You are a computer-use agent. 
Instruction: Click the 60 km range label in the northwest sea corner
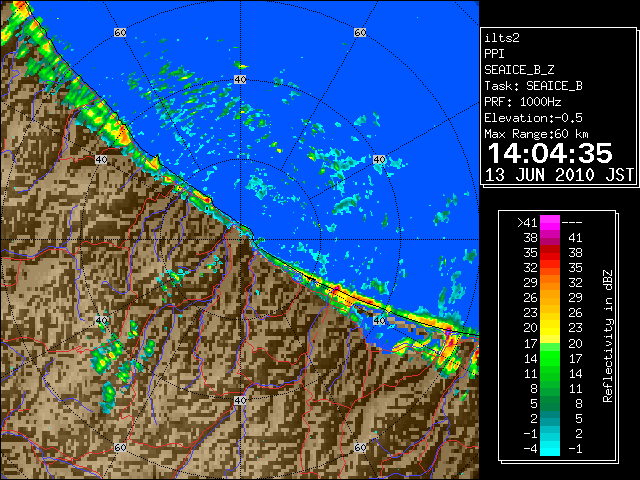120,32
